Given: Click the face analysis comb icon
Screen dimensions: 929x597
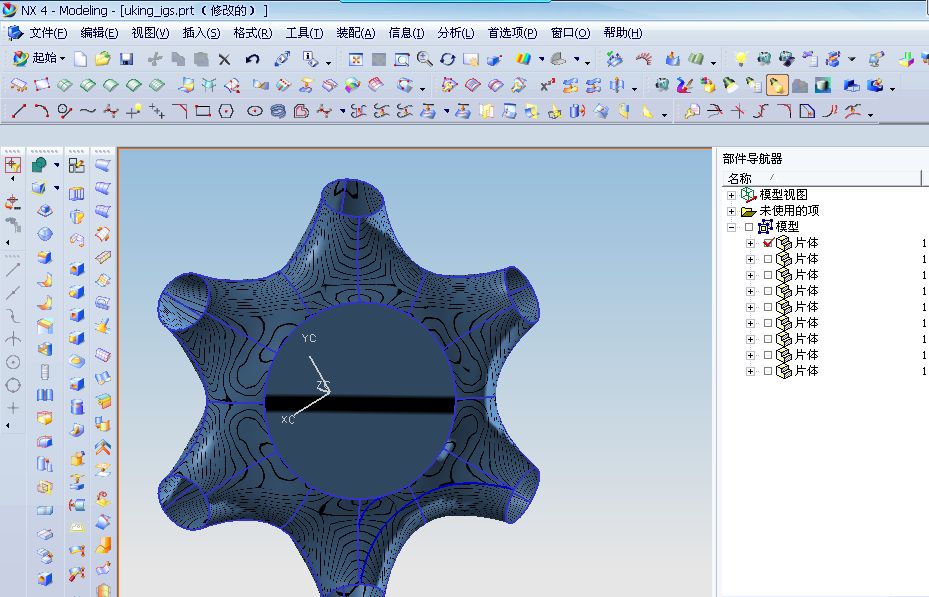Looking at the screenshot, I should pos(644,58).
